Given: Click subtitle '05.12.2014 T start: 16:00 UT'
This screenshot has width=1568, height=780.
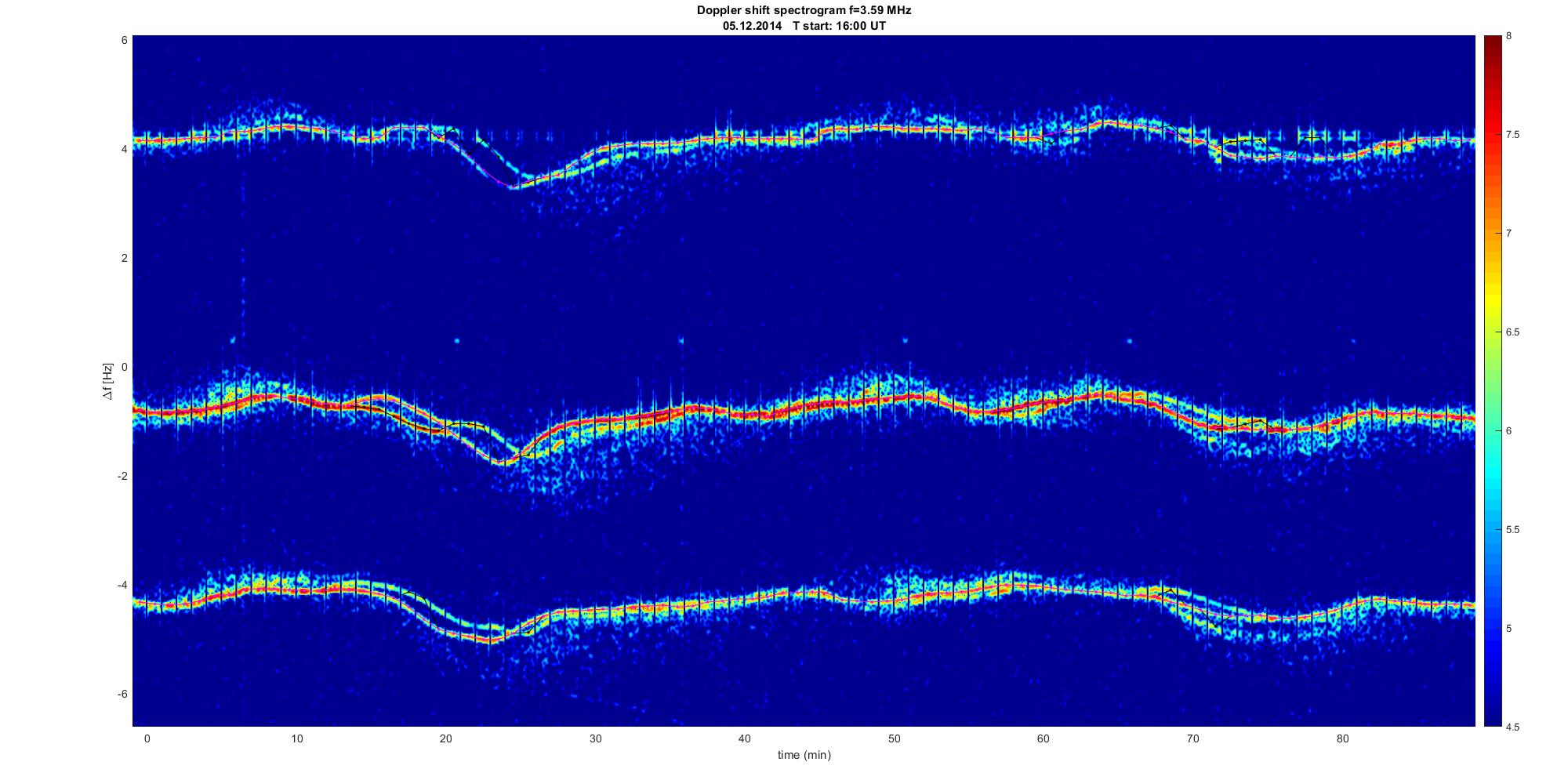Looking at the screenshot, I should 804,26.
